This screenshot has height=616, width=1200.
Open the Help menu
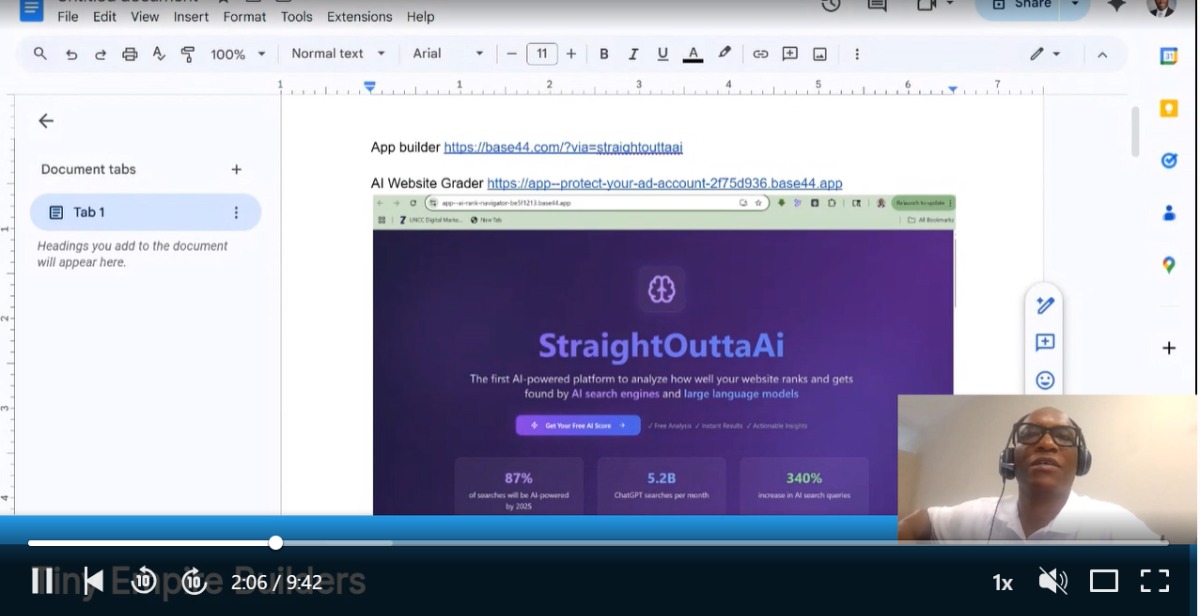(x=421, y=17)
